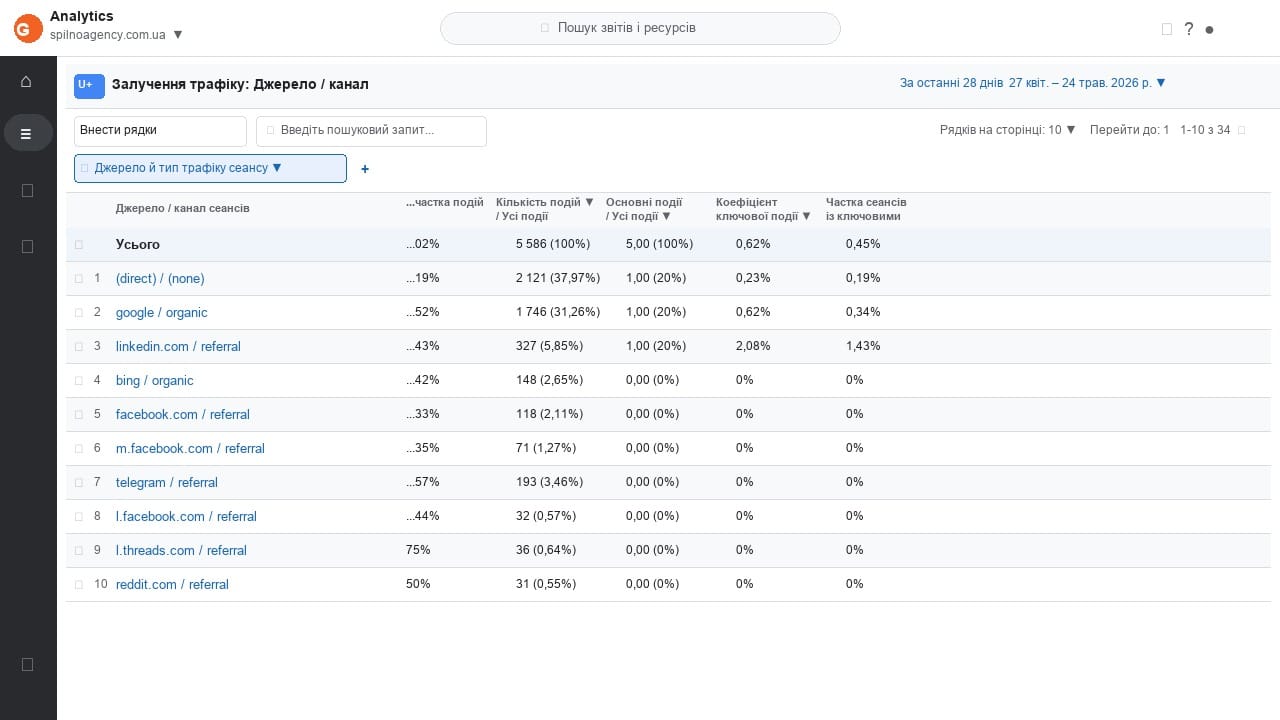Click the Введіть пошуковий запит field

[x=371, y=131]
